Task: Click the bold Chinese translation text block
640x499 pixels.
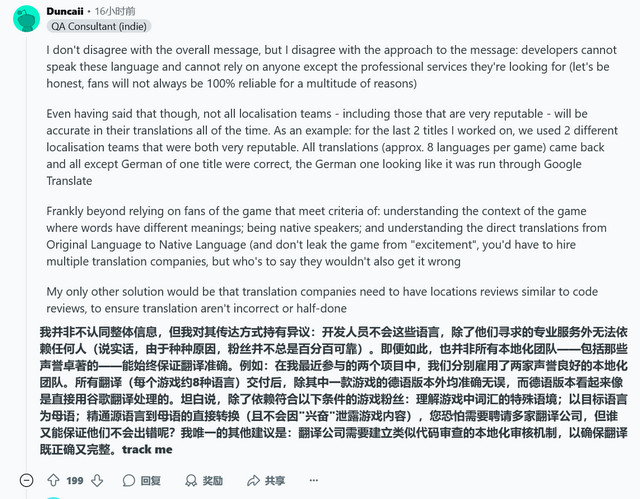Action: 333,390
